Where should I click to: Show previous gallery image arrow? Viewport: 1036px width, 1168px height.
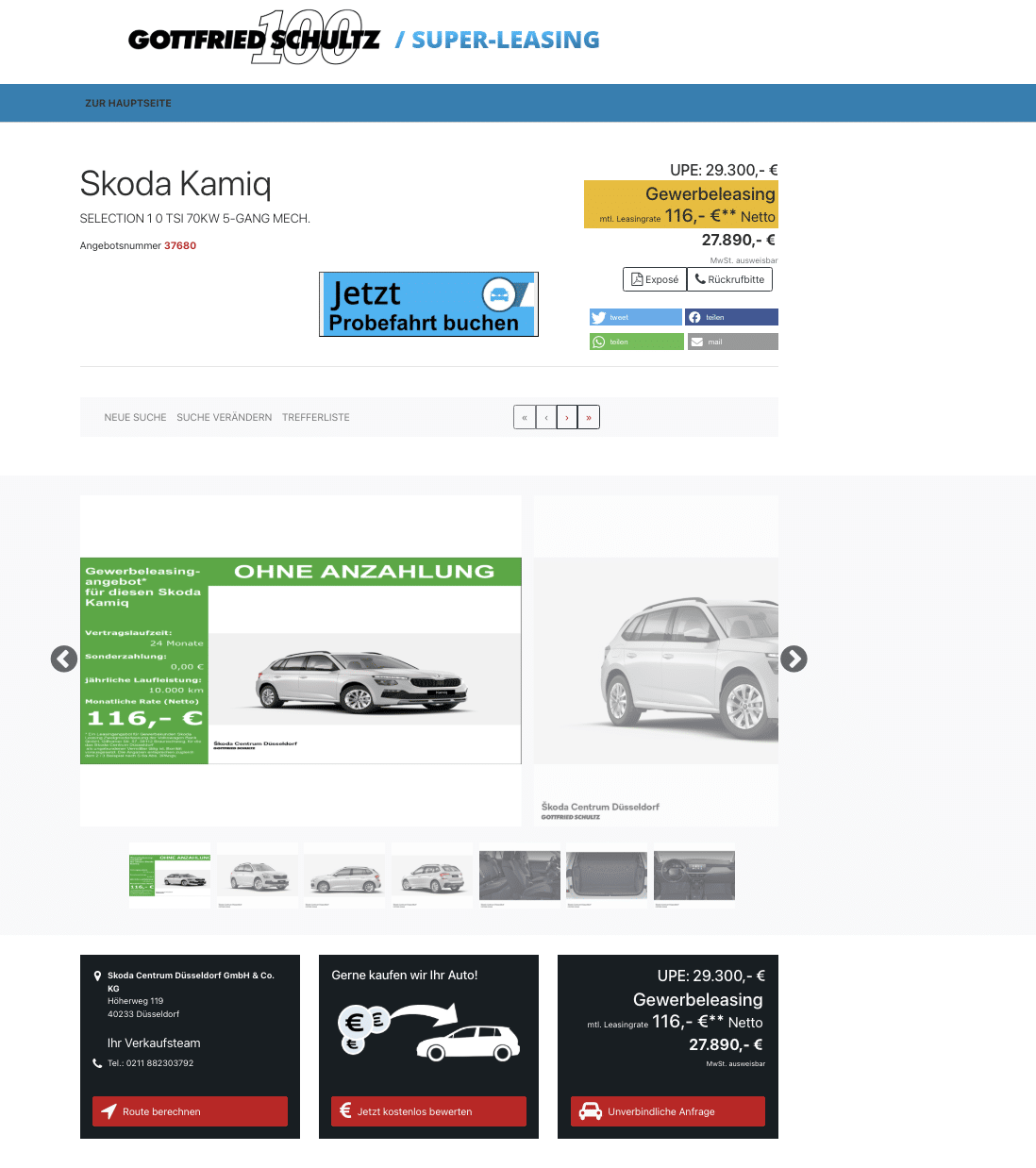(x=64, y=659)
